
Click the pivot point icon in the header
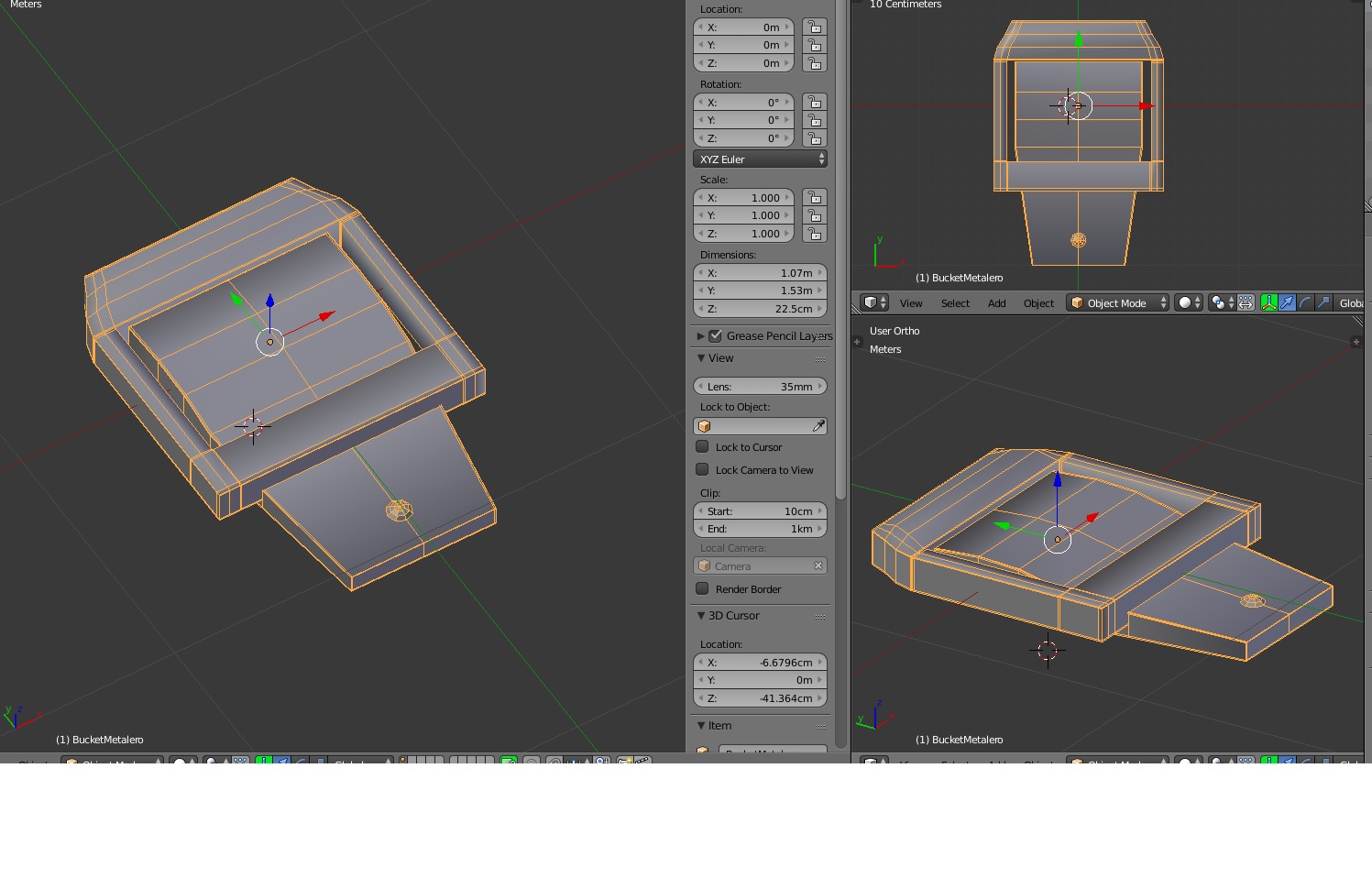pyautogui.click(x=1218, y=302)
